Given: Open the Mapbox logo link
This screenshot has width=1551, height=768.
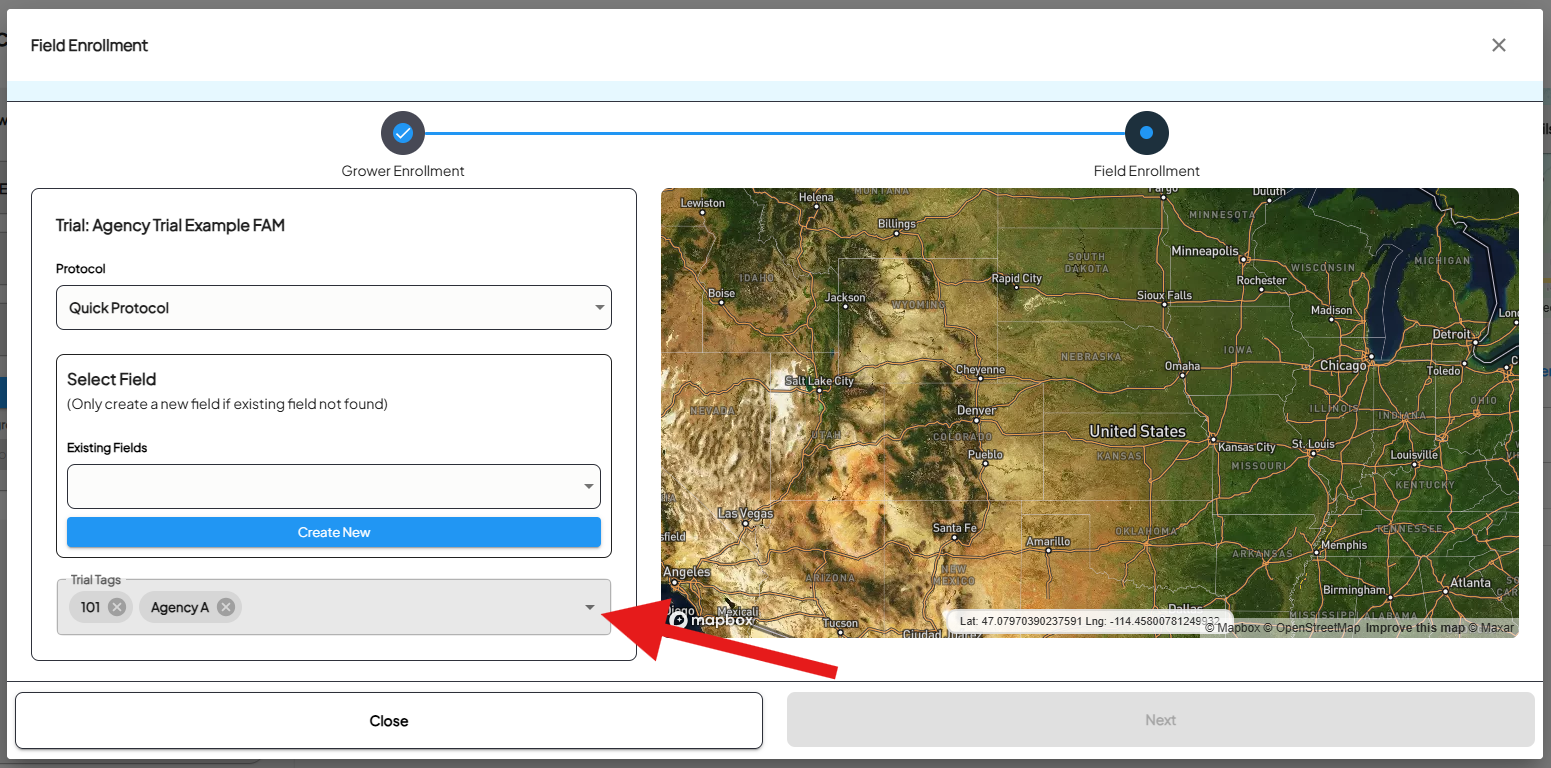Looking at the screenshot, I should pos(711,620).
